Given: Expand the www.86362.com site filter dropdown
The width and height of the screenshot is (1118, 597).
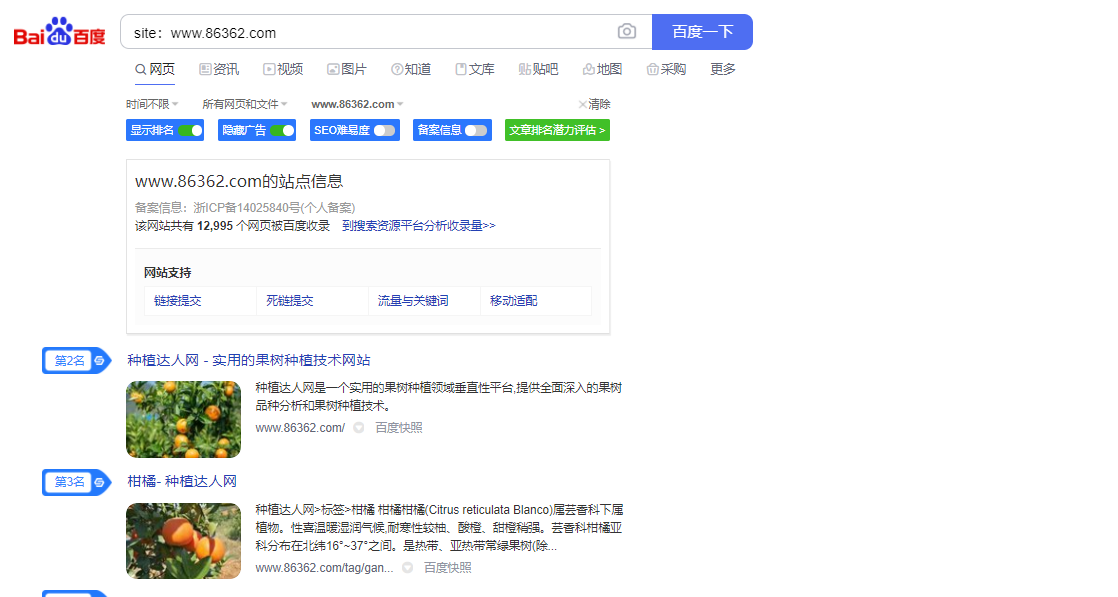Looking at the screenshot, I should coord(357,104).
